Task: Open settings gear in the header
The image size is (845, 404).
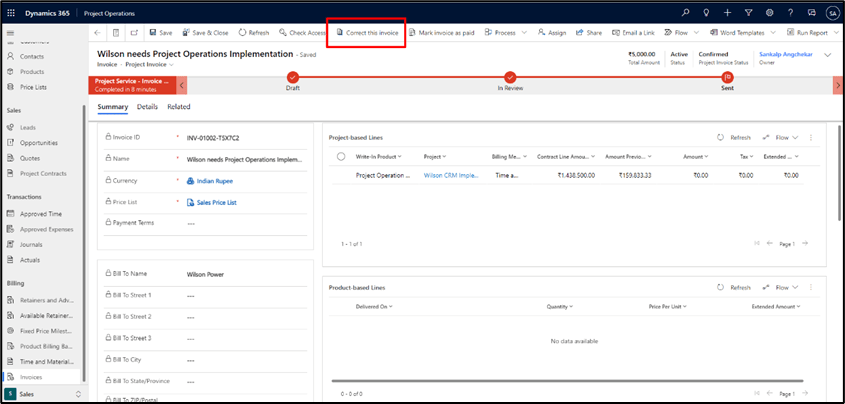Action: 769,12
